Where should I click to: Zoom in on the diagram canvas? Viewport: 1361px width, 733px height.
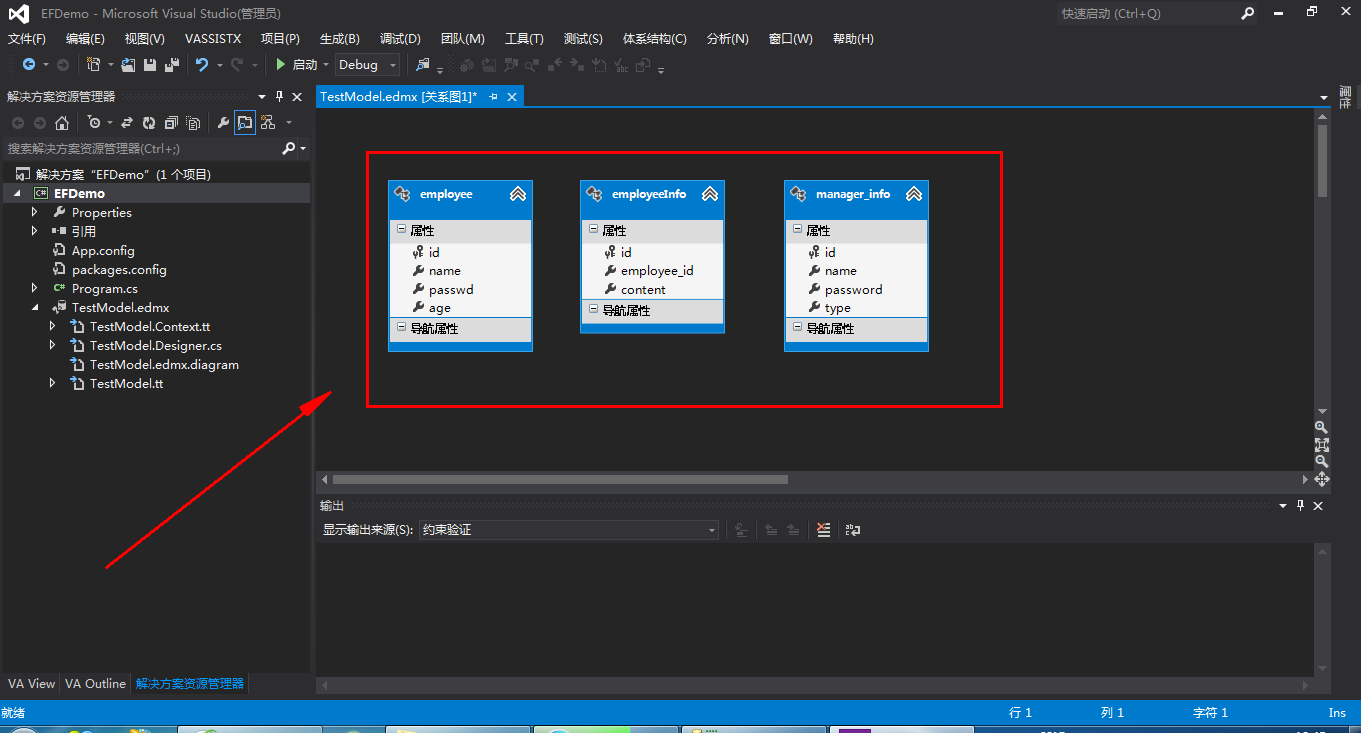[x=1322, y=428]
